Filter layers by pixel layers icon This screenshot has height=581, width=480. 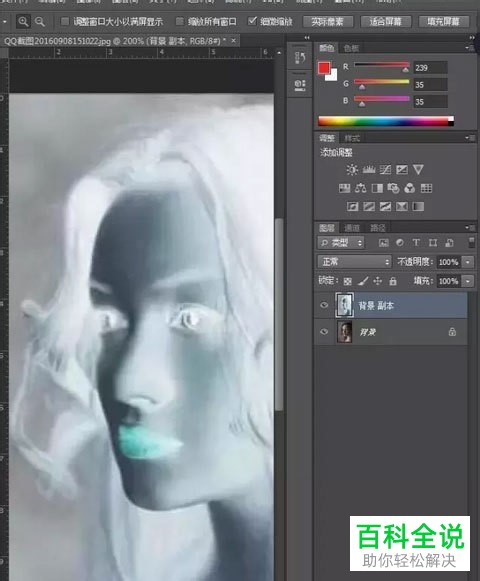384,243
